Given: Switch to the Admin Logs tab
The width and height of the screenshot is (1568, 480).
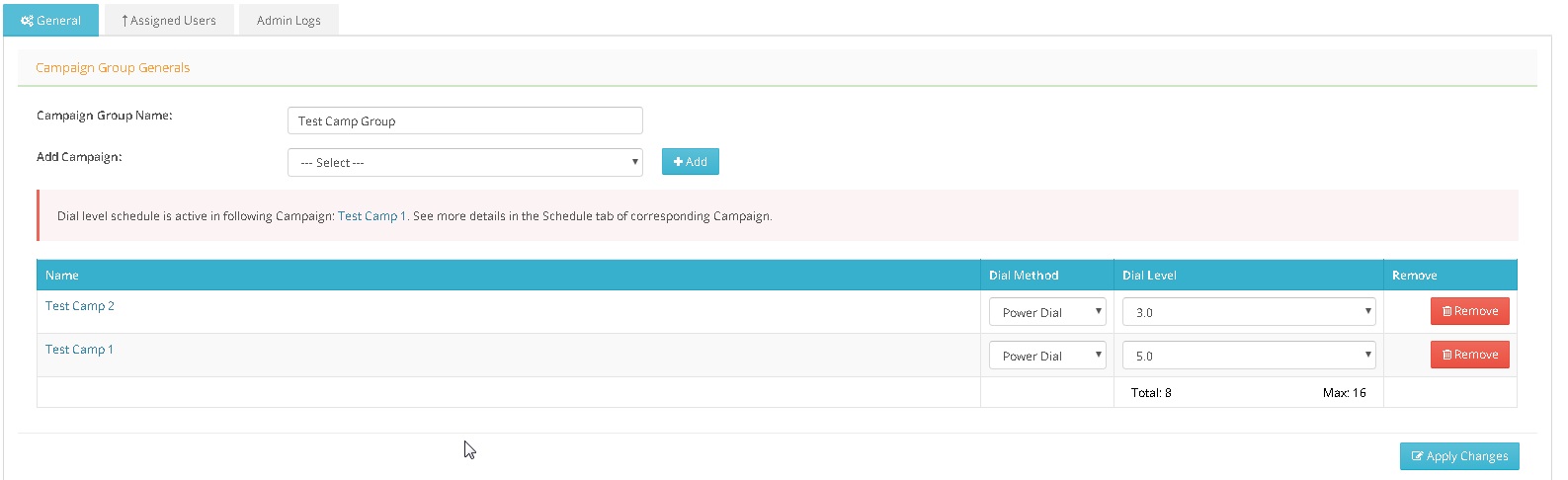Looking at the screenshot, I should tap(289, 21).
